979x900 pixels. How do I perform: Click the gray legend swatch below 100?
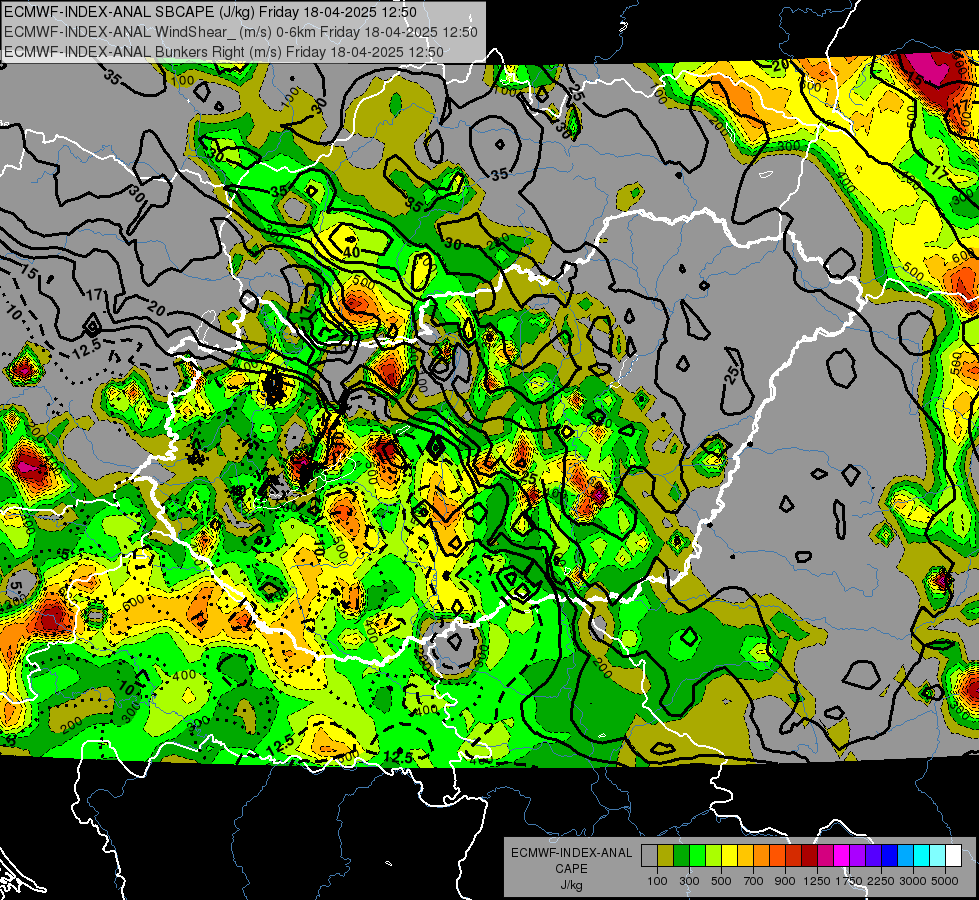649,856
